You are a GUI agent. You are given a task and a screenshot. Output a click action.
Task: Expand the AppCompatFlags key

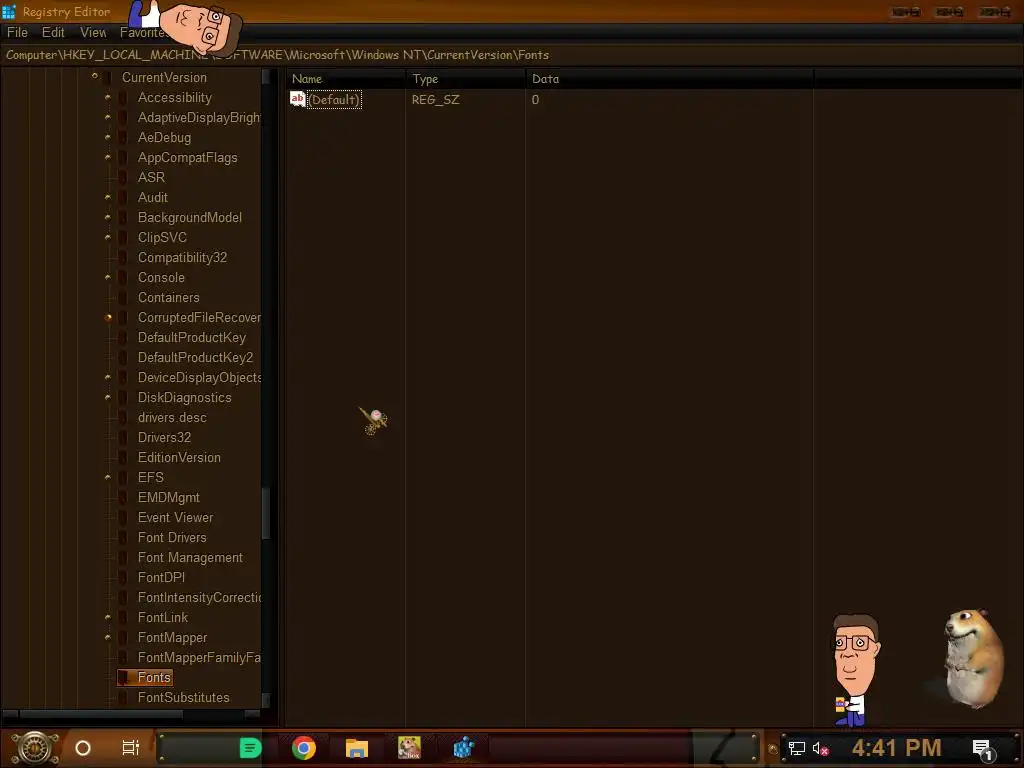coord(108,157)
